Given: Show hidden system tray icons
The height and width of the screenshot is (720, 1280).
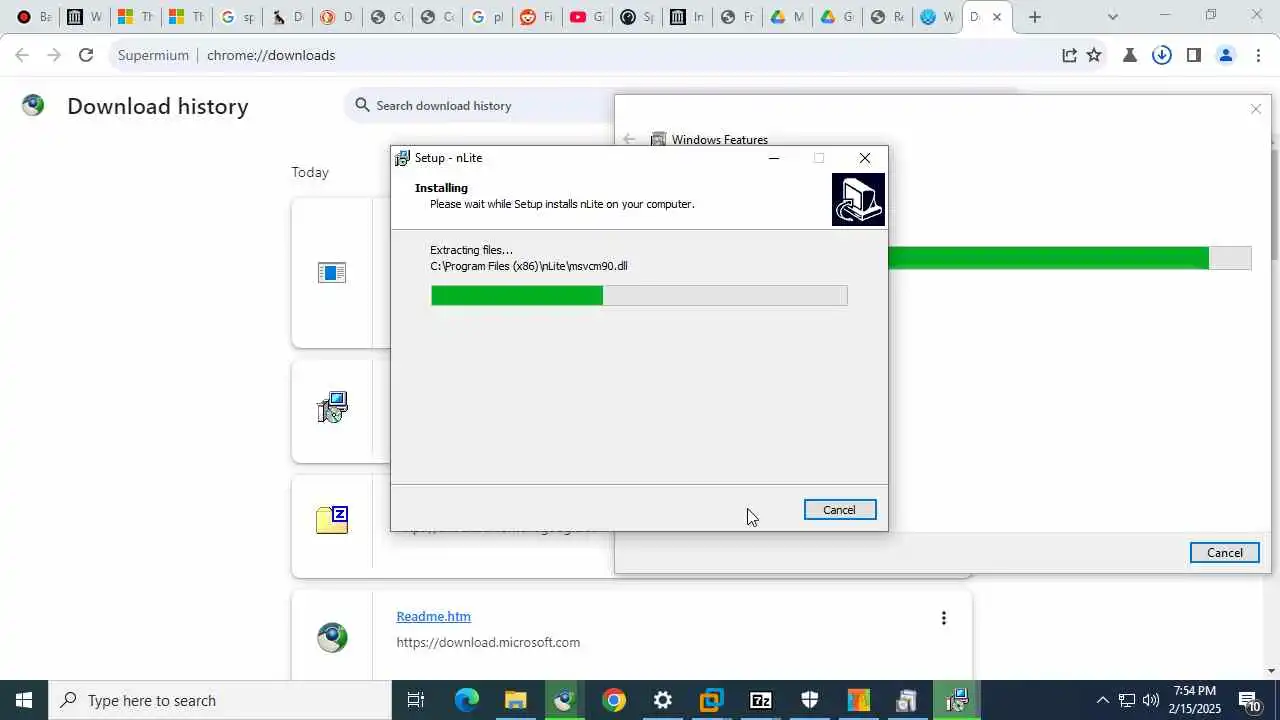Looking at the screenshot, I should [x=1103, y=700].
